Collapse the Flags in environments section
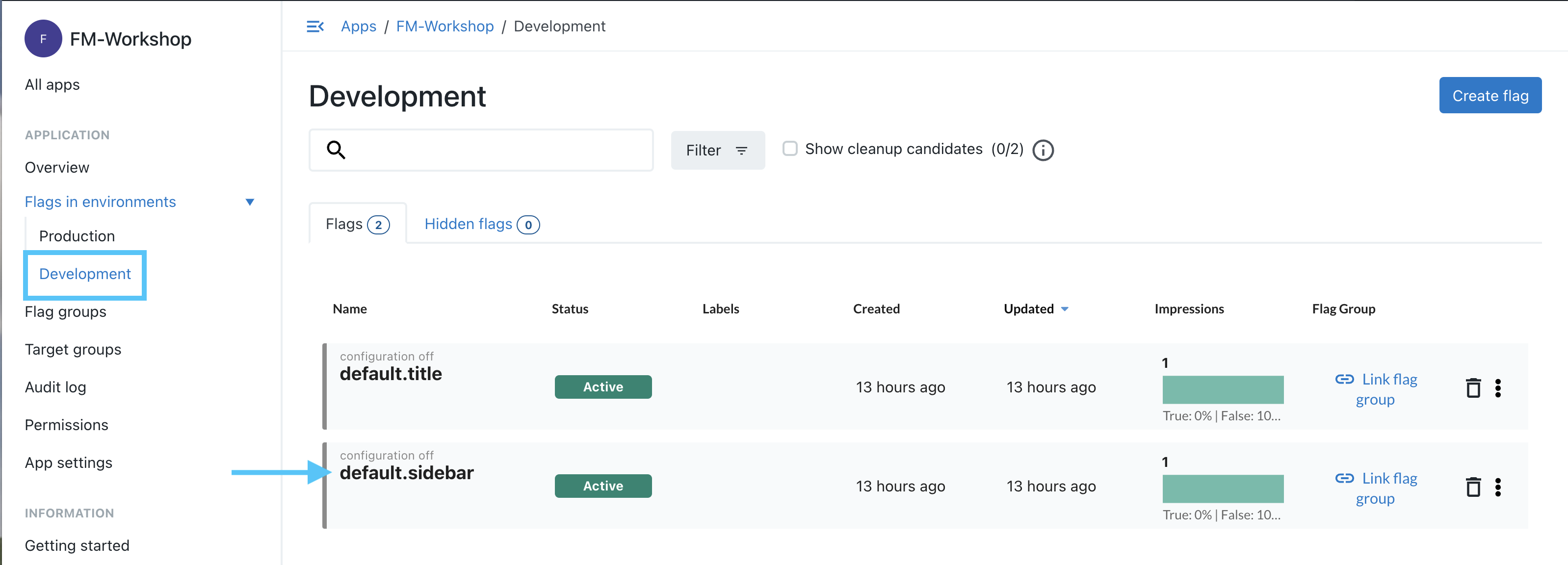This screenshot has width=1568, height=565. click(x=250, y=201)
